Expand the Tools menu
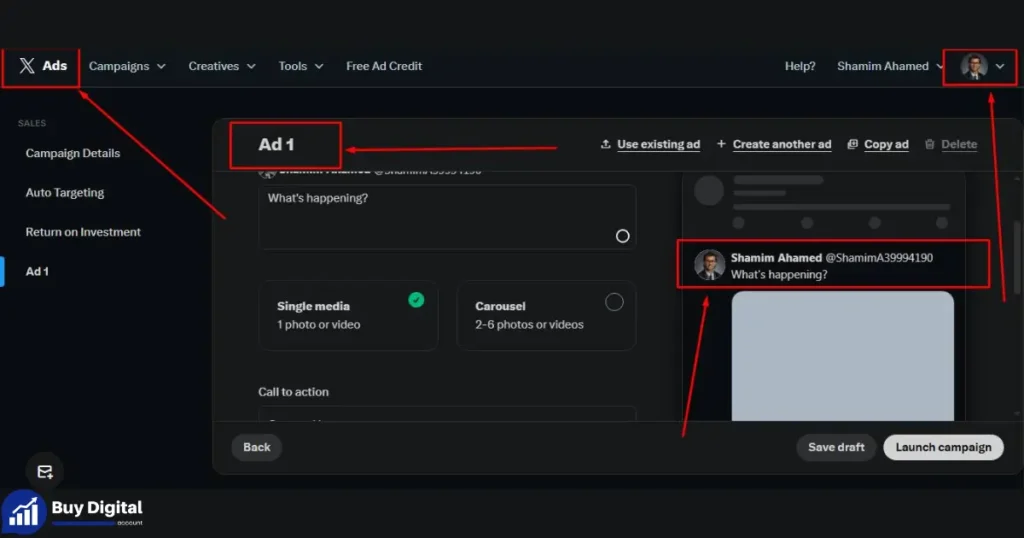 pos(300,66)
